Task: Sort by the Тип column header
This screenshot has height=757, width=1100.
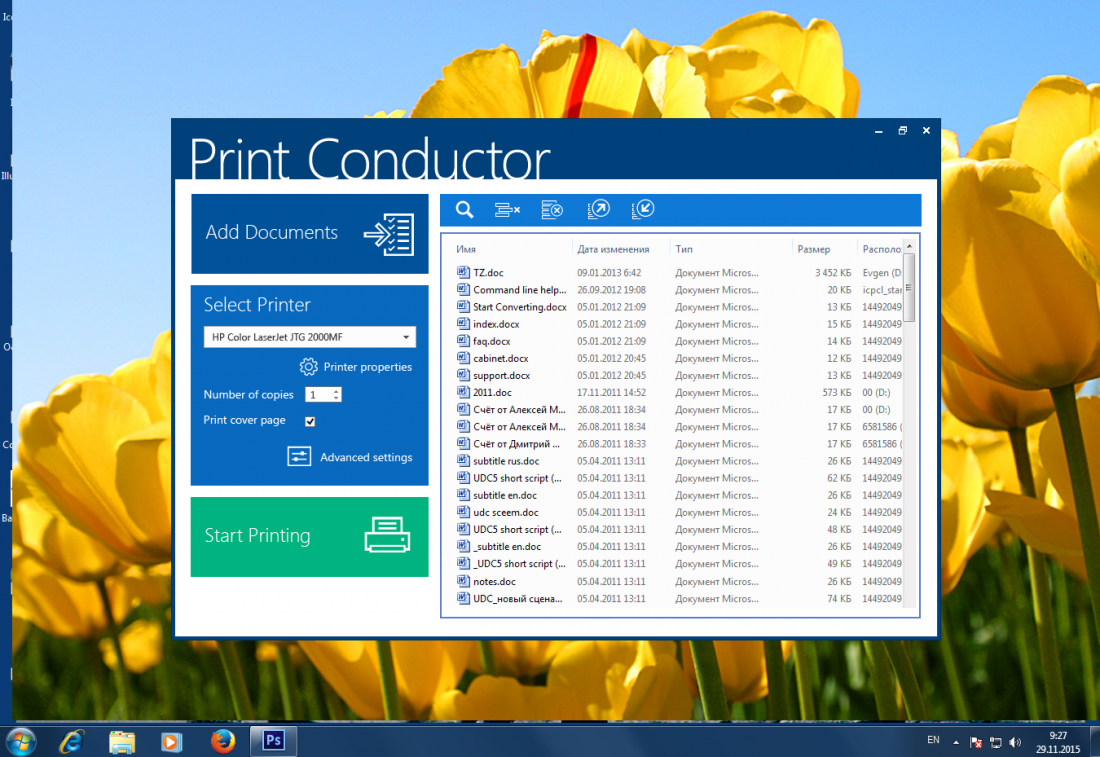Action: click(x=684, y=249)
